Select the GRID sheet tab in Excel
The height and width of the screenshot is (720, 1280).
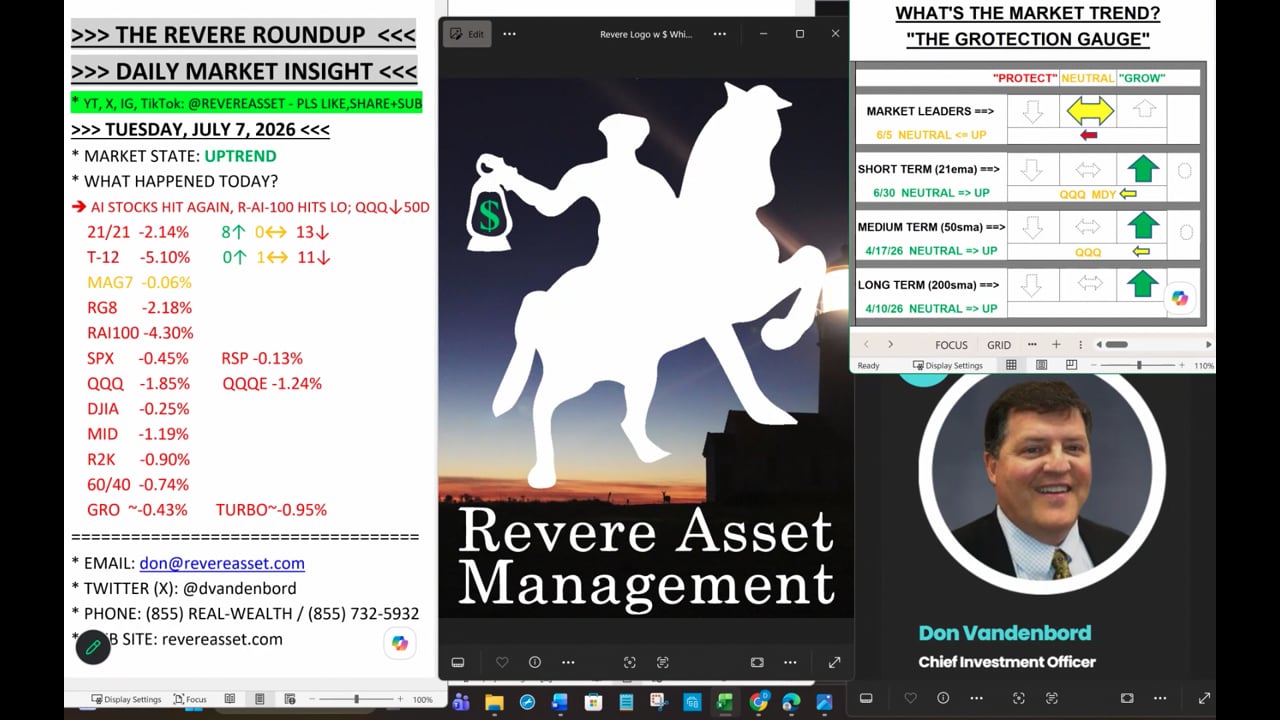(999, 345)
